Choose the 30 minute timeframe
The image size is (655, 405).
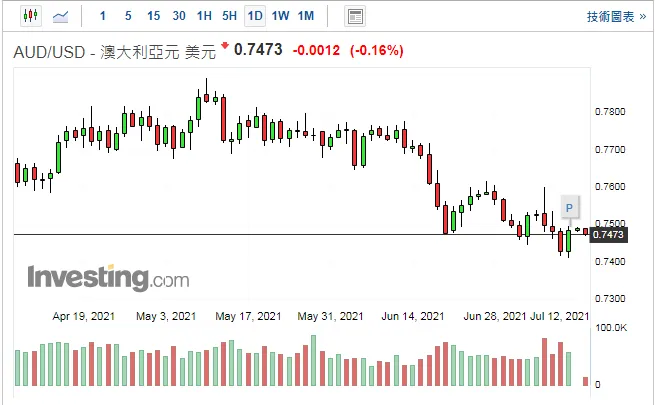point(179,16)
